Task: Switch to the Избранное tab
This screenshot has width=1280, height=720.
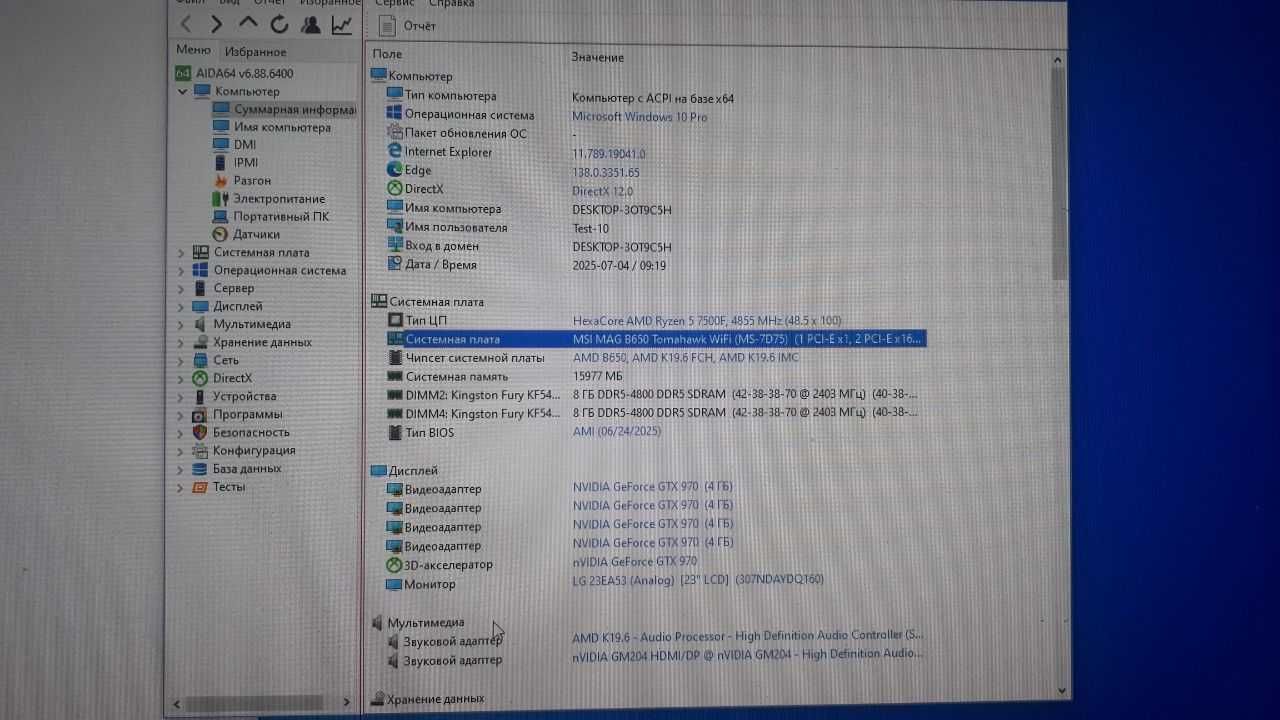Action: 255,52
